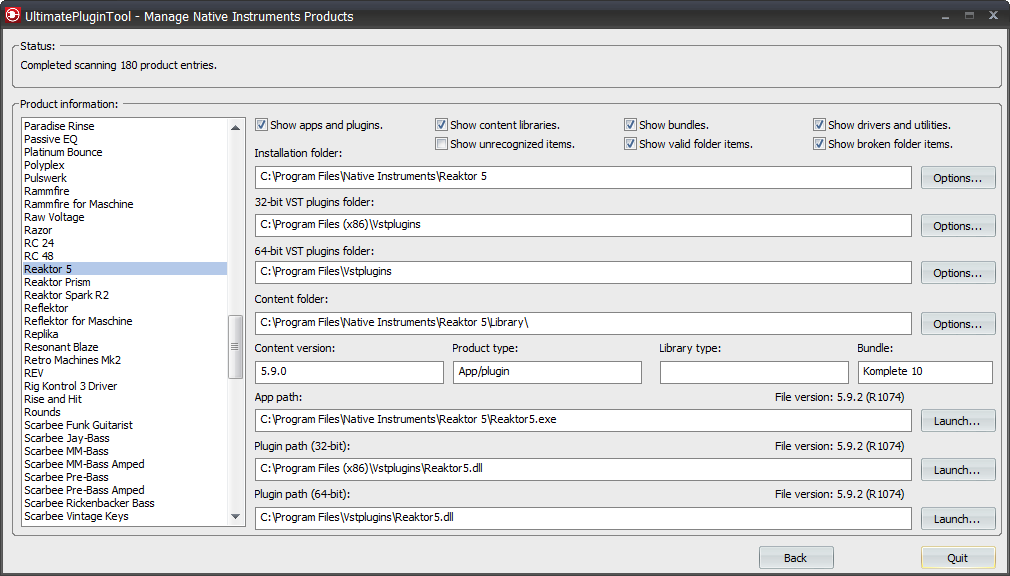Screen dimensions: 1010x576
Task: Click the 32-bit VST plugins folder field
Action: click(583, 226)
